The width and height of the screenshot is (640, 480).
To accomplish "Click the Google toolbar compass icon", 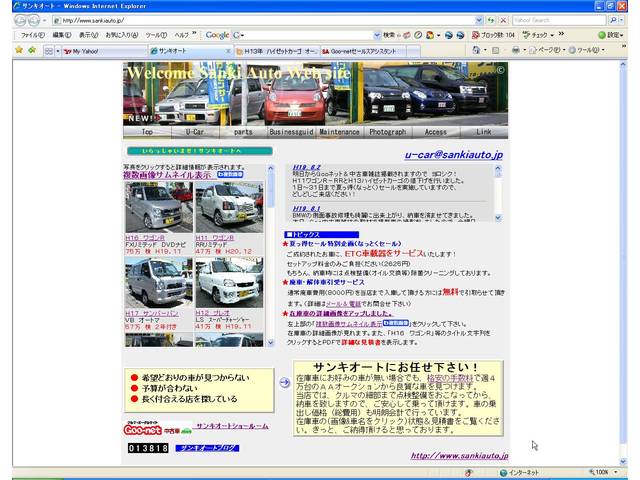I will (418, 35).
